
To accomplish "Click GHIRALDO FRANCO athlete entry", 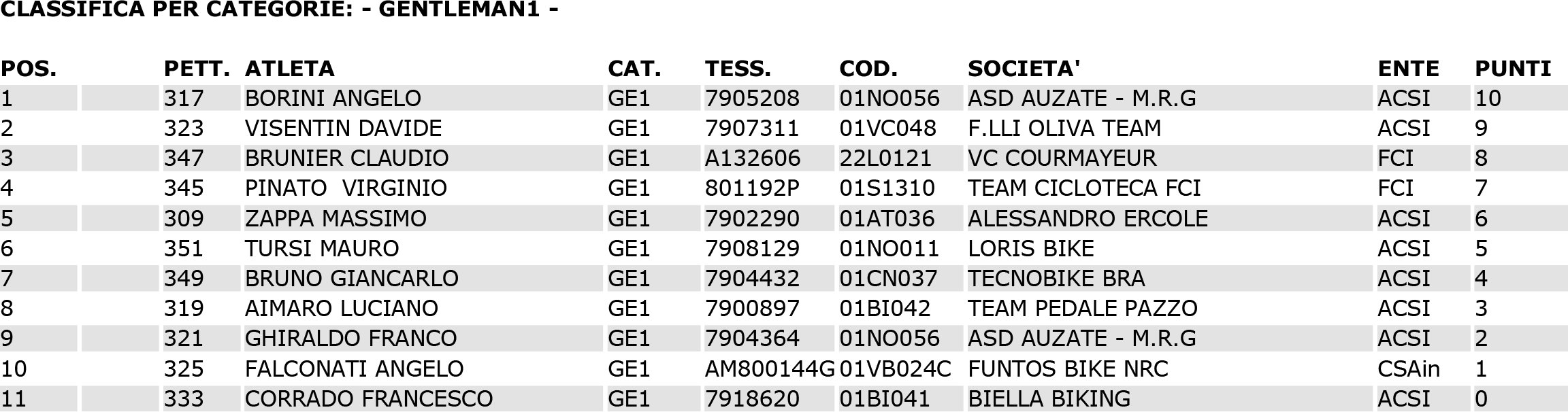I will (351, 339).
